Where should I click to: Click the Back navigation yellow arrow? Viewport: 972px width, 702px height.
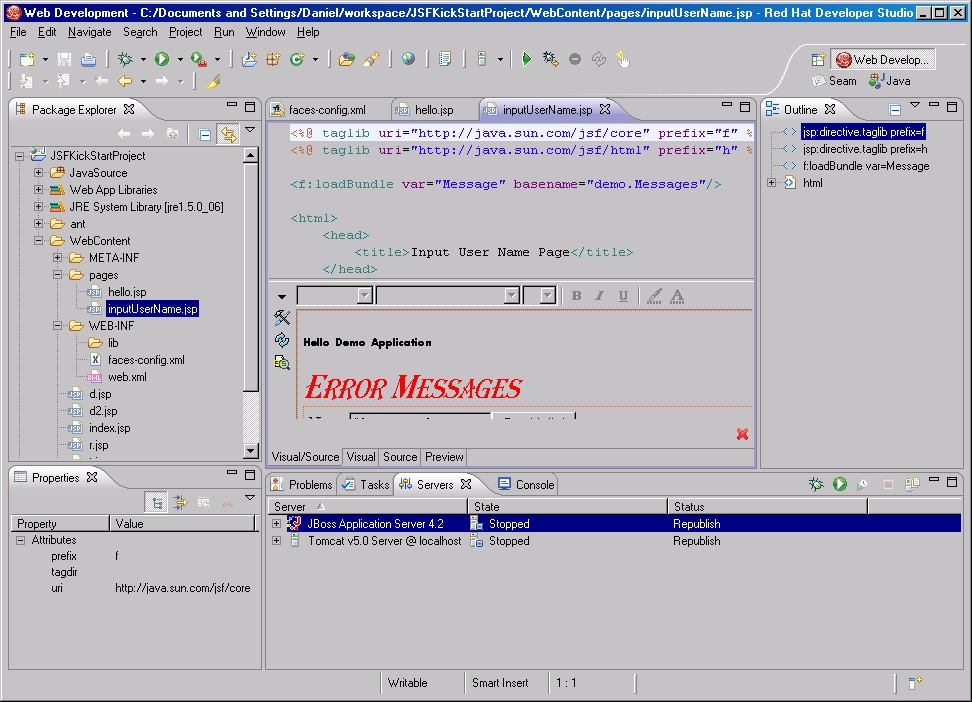(125, 81)
